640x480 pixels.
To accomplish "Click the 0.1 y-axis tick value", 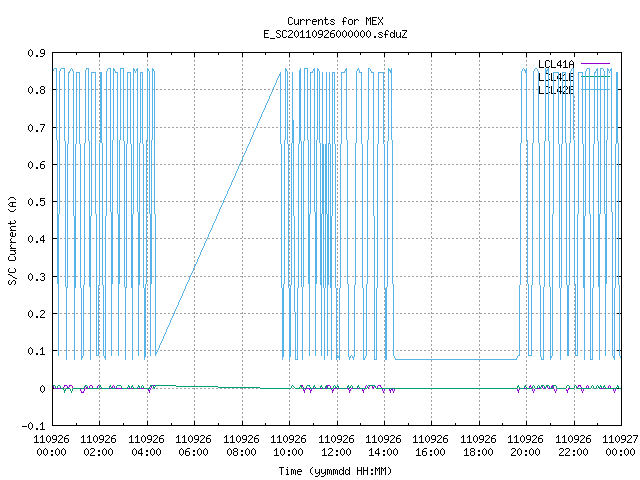I will 36,351.
